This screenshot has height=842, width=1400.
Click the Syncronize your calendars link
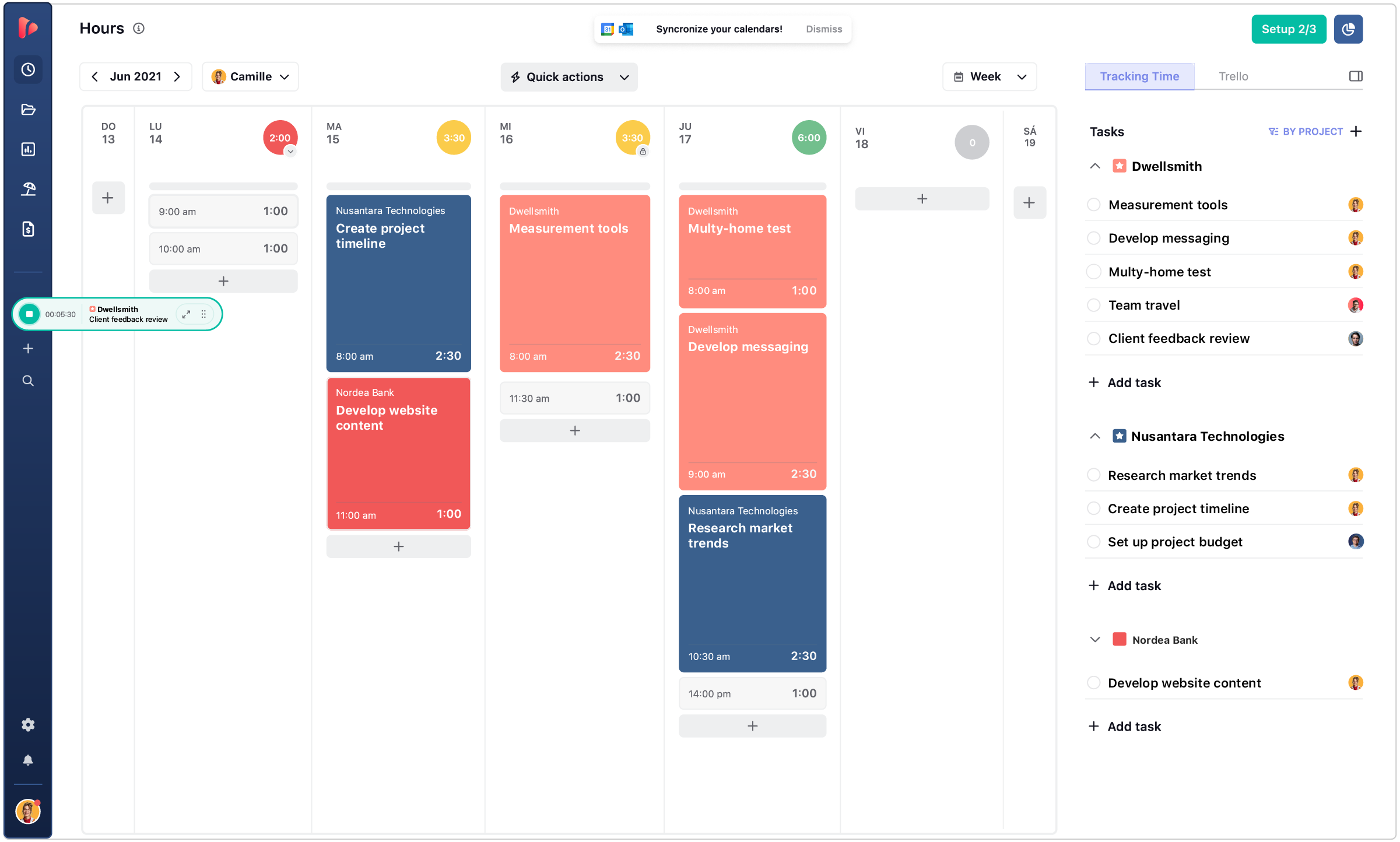(719, 29)
